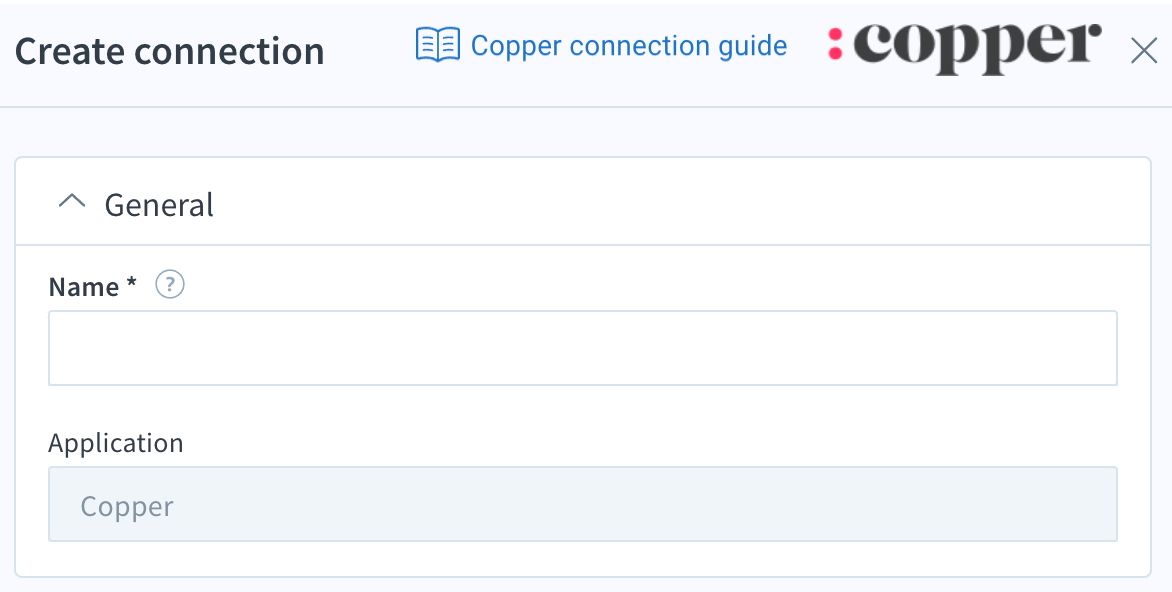Show help tooltip for Name field

170,285
